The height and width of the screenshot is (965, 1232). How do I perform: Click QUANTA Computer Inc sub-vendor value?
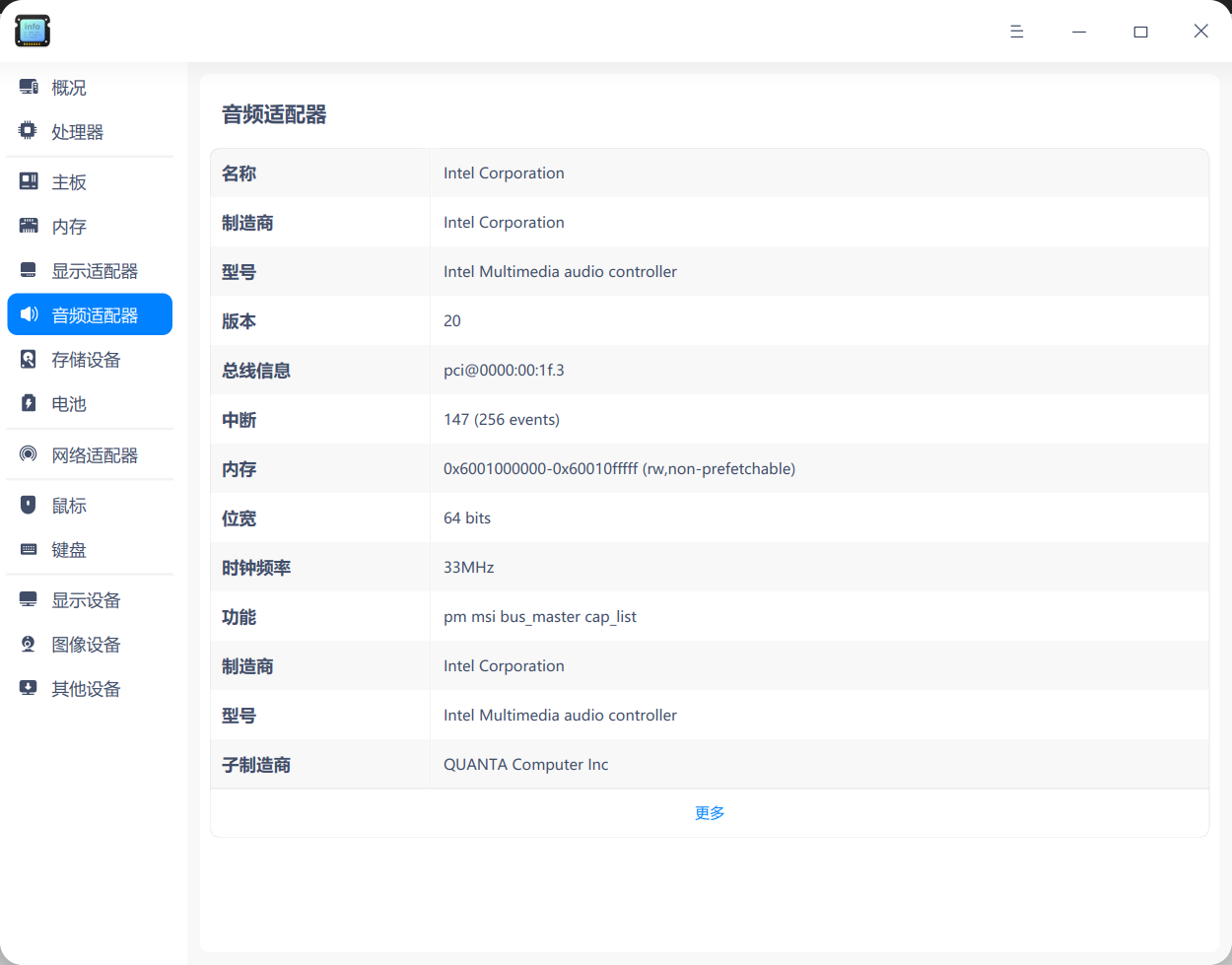click(525, 765)
